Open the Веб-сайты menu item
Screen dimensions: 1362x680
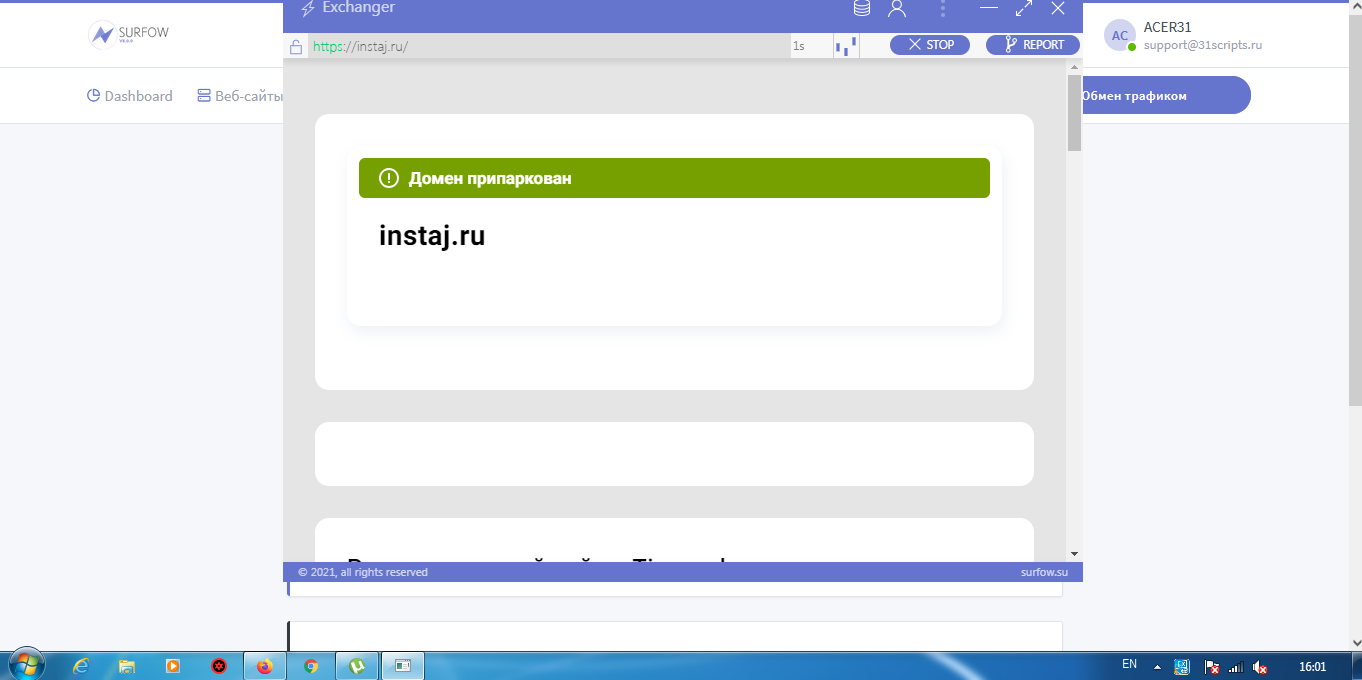[x=242, y=96]
